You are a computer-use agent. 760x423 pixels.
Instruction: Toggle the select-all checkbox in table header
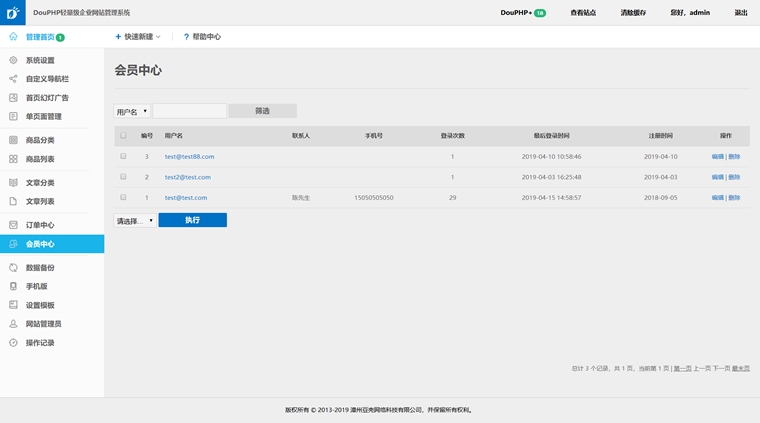coord(123,135)
